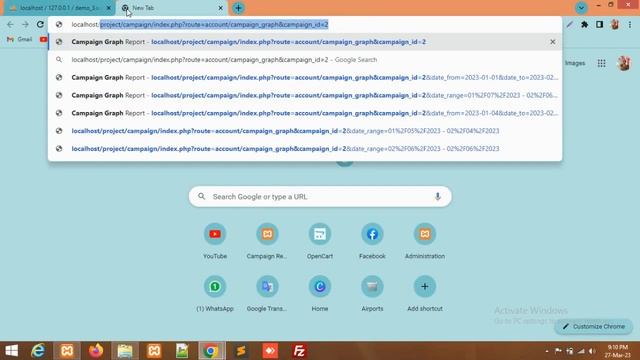Select suggestion with date_from=2023-01-01
The height and width of the screenshot is (360, 640).
(x=305, y=78)
